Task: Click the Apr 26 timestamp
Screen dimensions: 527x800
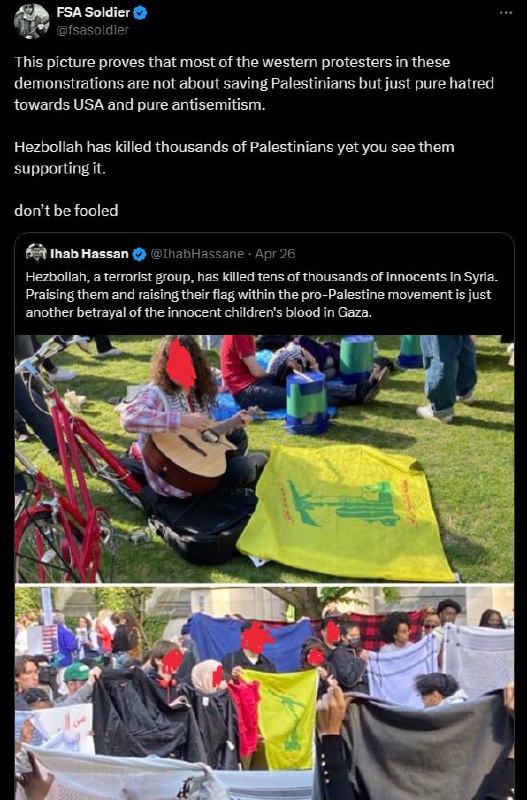Action: pos(275,254)
